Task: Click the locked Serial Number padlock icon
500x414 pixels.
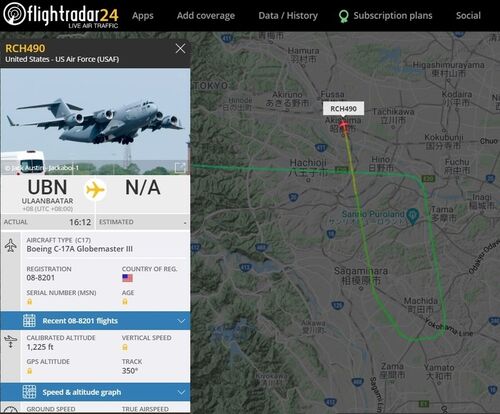Action: point(30,302)
